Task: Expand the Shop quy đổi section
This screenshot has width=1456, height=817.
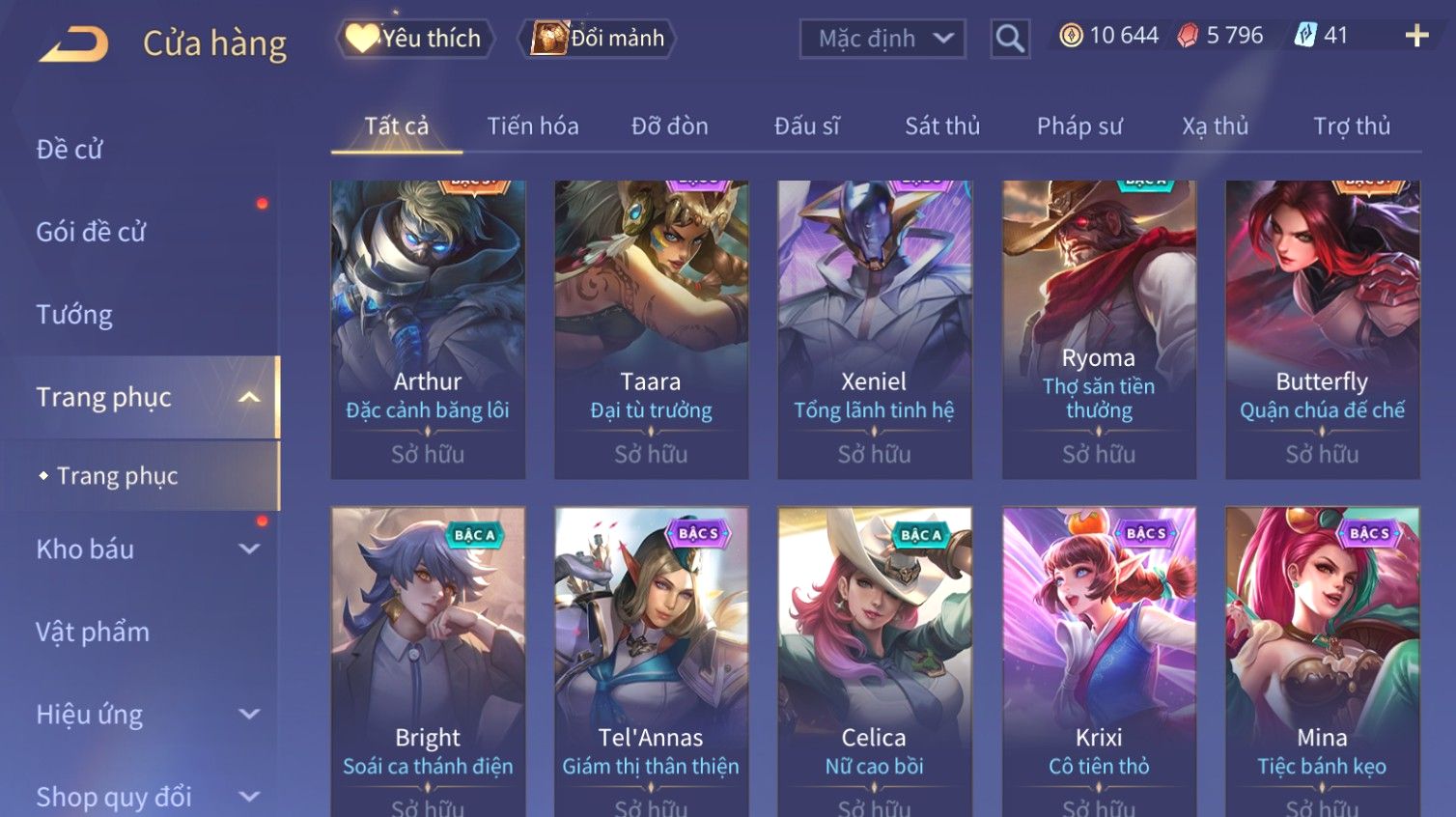Action: (x=249, y=797)
